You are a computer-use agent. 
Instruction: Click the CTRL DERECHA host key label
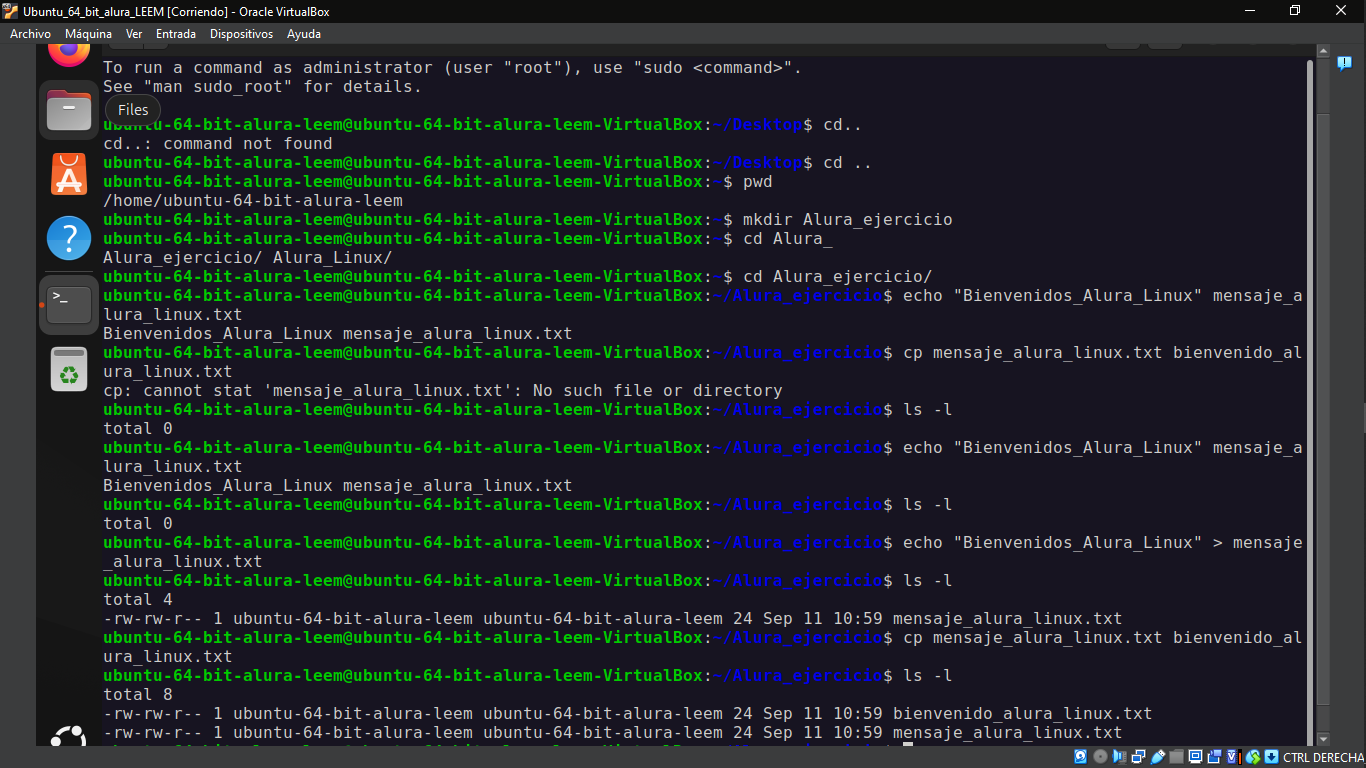point(1323,758)
